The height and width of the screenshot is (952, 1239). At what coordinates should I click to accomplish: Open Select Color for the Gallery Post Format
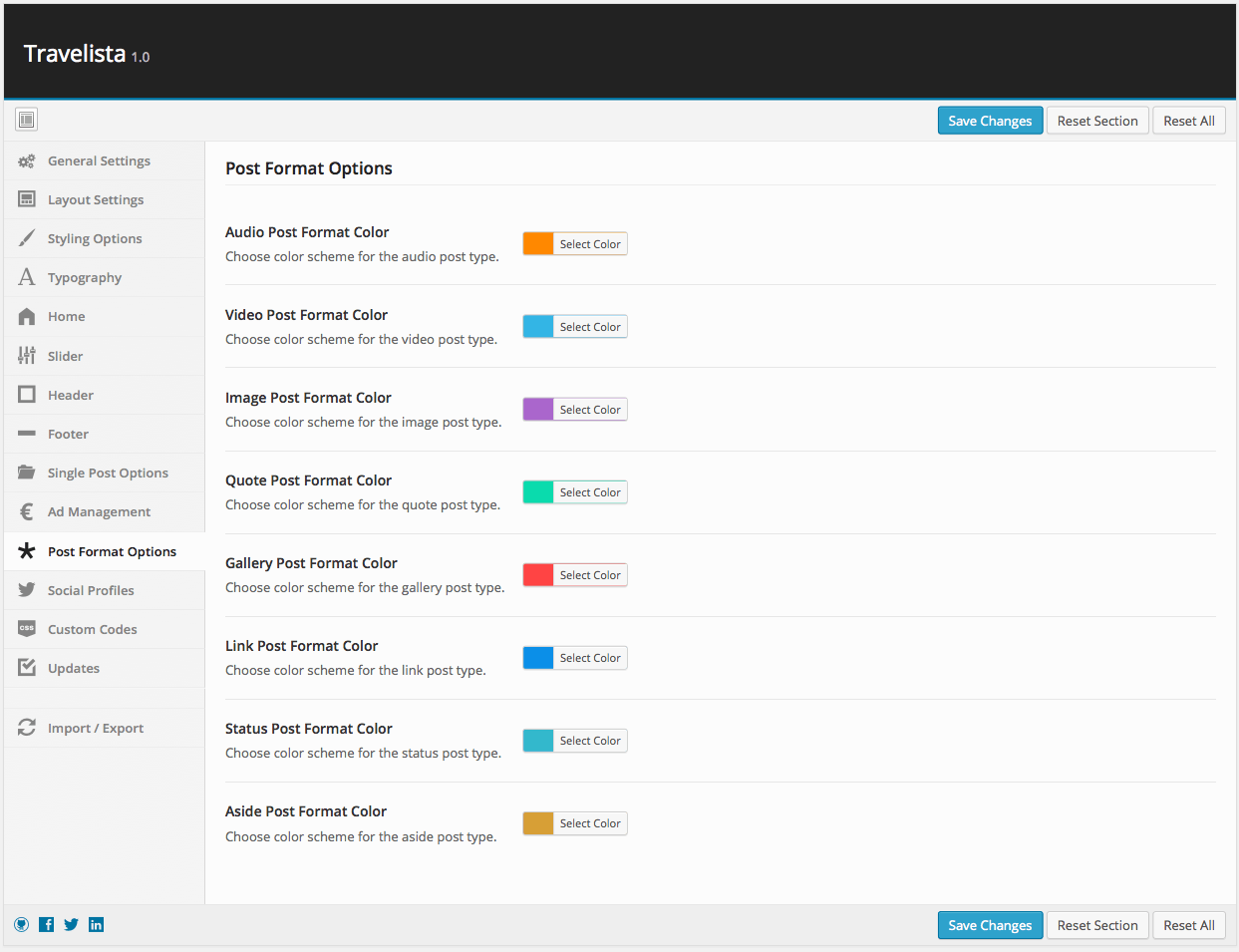point(590,575)
